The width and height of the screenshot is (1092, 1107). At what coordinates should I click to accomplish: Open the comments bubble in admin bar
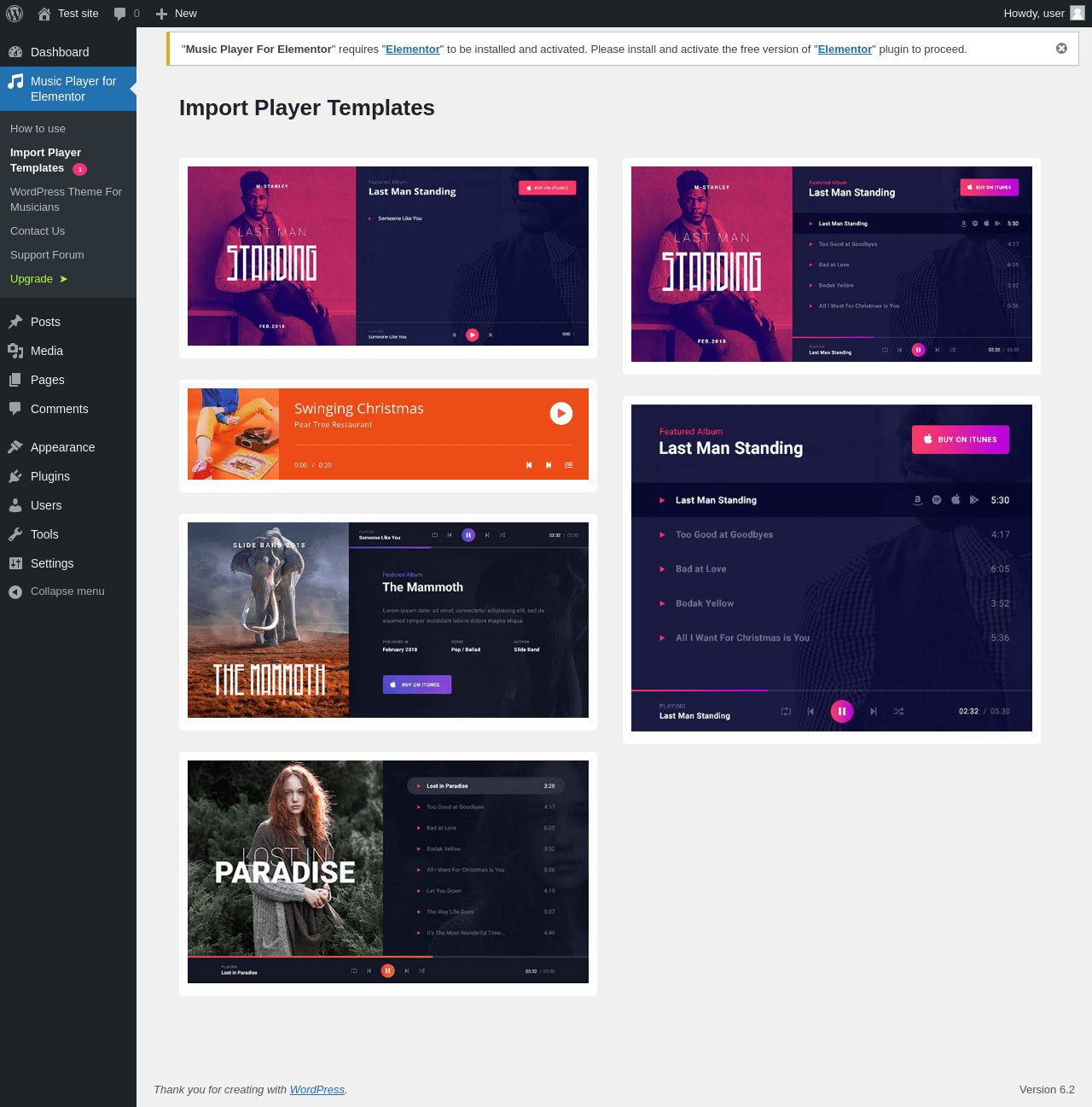coord(126,14)
